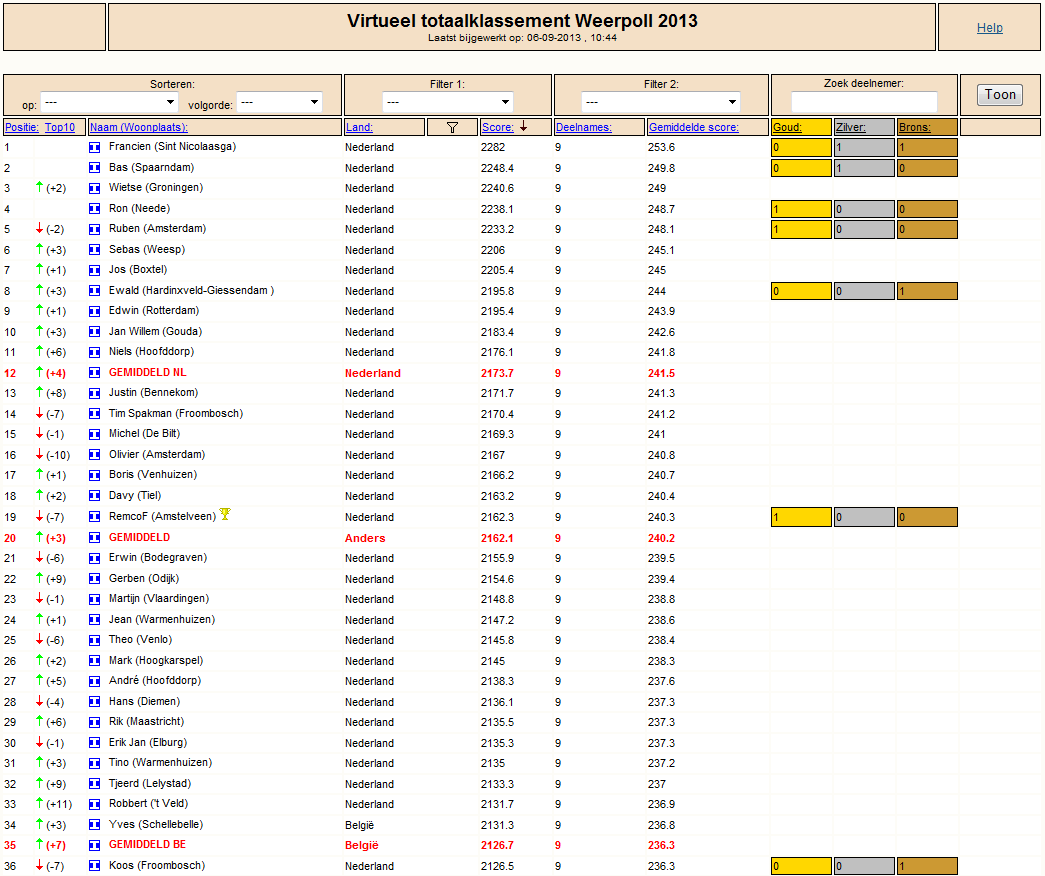Open the Filter 1 dropdown
Screen dimensions: 1045x876
[x=448, y=102]
